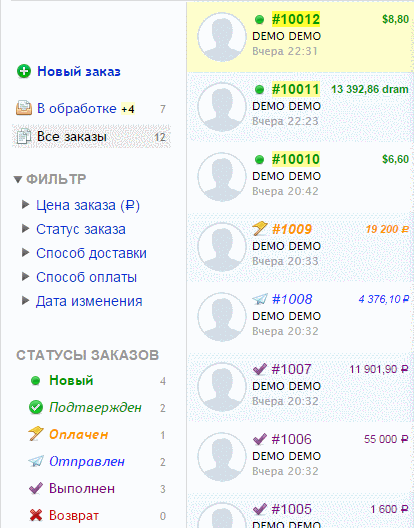Filter orders by Отправлен status

tap(87, 461)
